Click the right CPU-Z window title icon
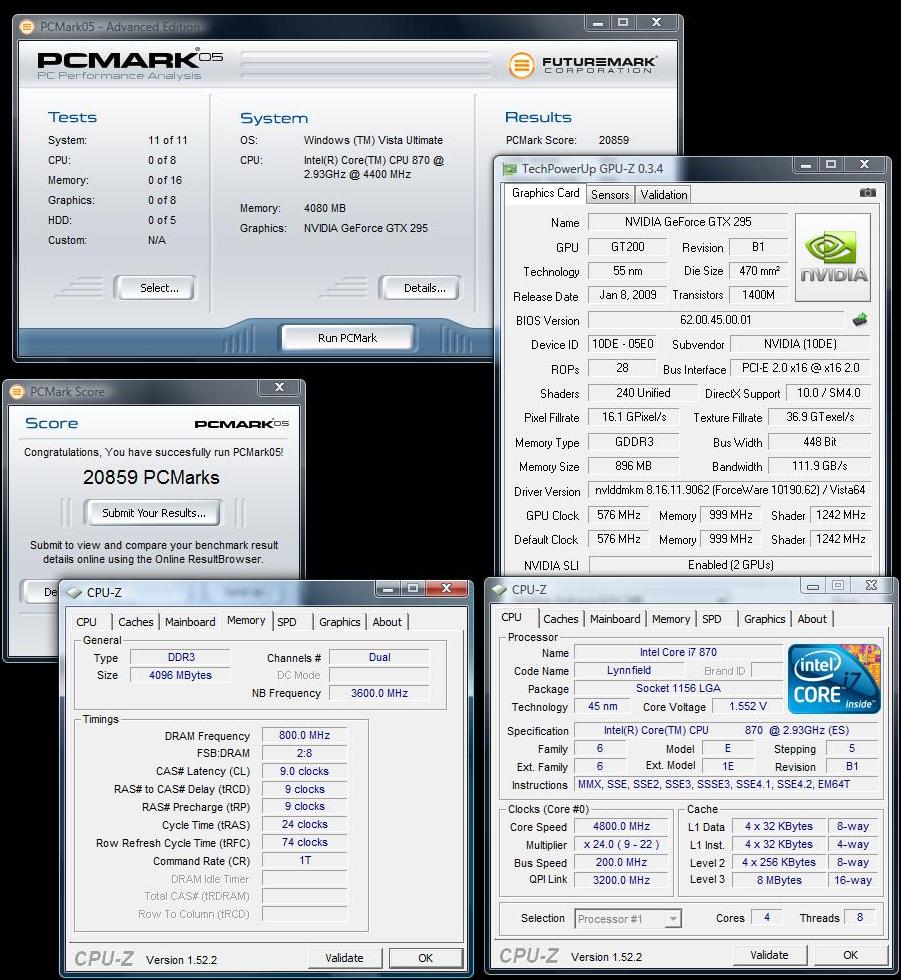 click(499, 589)
